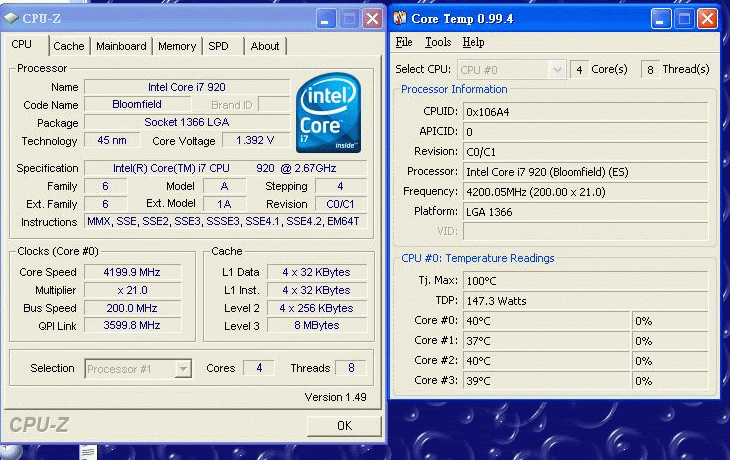This screenshot has height=460, width=730.
Task: Click the Intel Core i7 inside logo
Action: 329,112
